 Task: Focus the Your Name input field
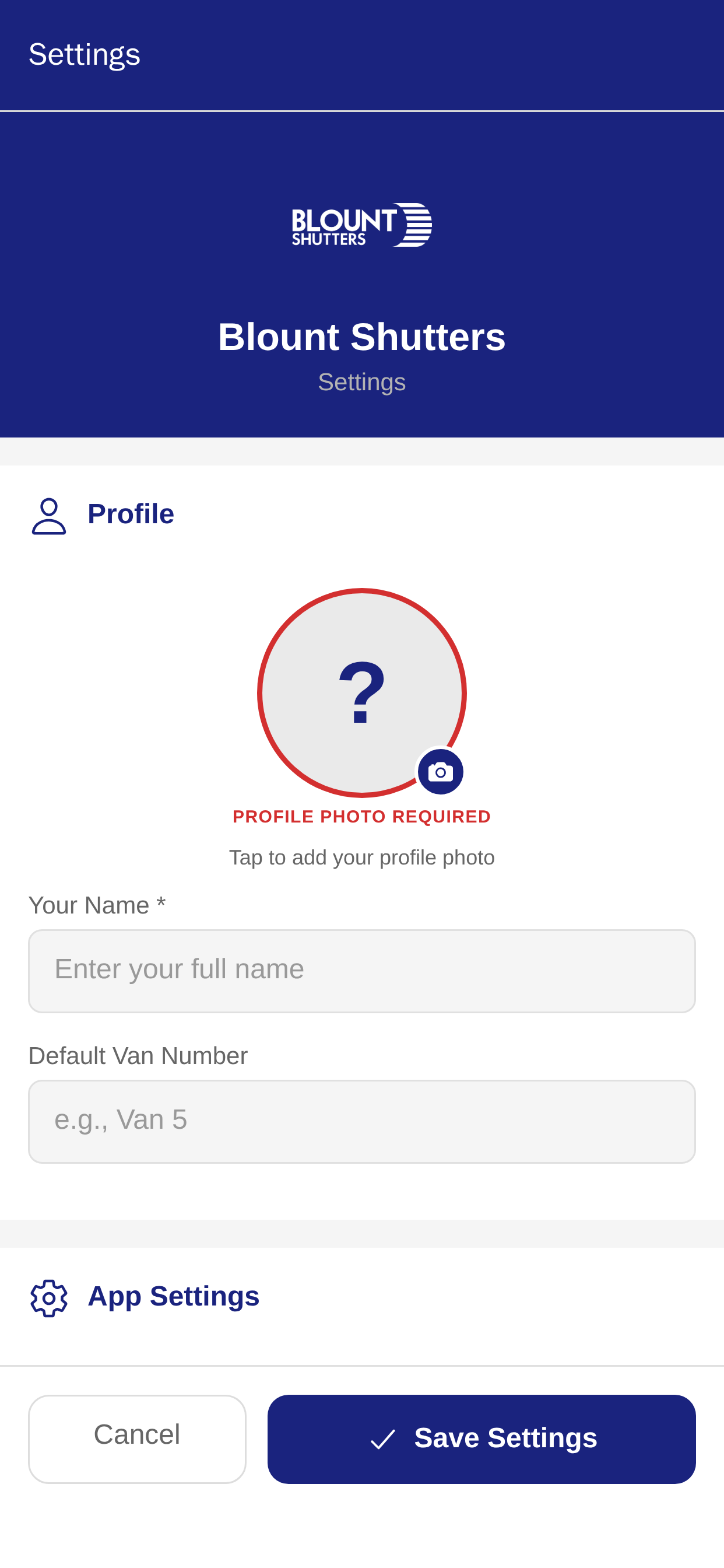click(x=362, y=970)
